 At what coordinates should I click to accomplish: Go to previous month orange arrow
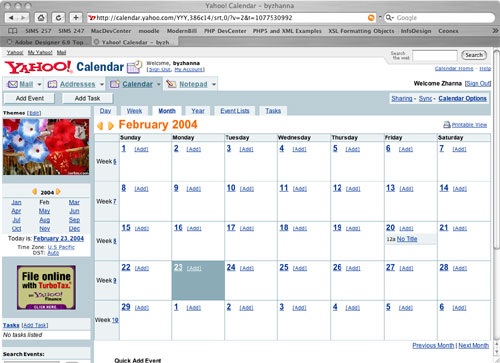click(100, 126)
